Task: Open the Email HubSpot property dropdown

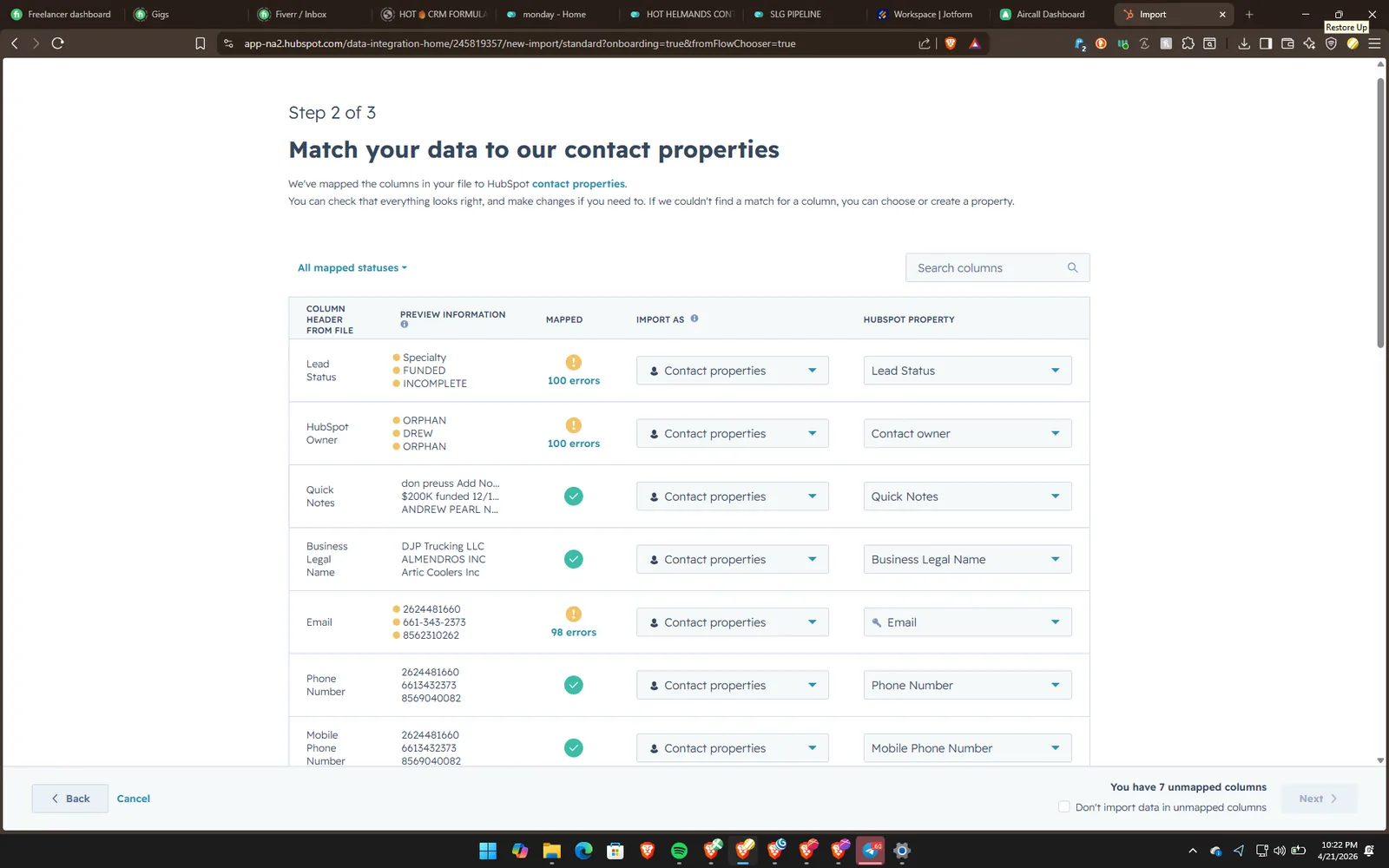Action: (967, 622)
